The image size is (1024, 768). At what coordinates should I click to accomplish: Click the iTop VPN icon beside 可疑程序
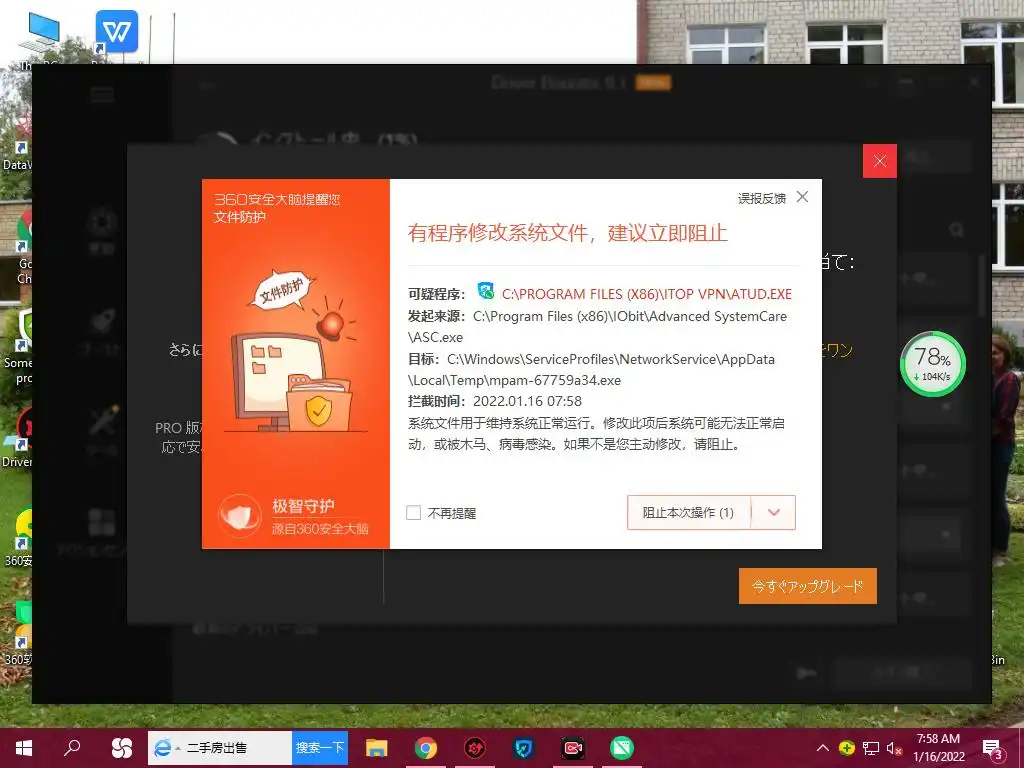(485, 291)
